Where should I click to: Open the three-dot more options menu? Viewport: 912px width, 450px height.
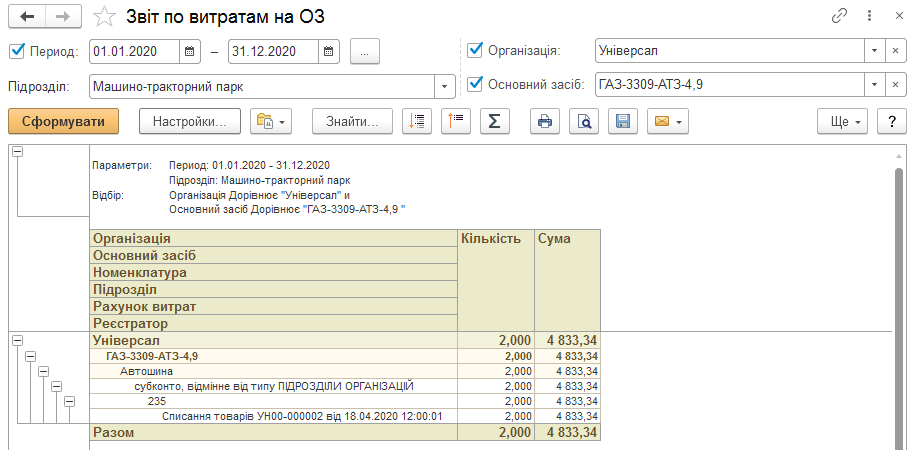[870, 16]
